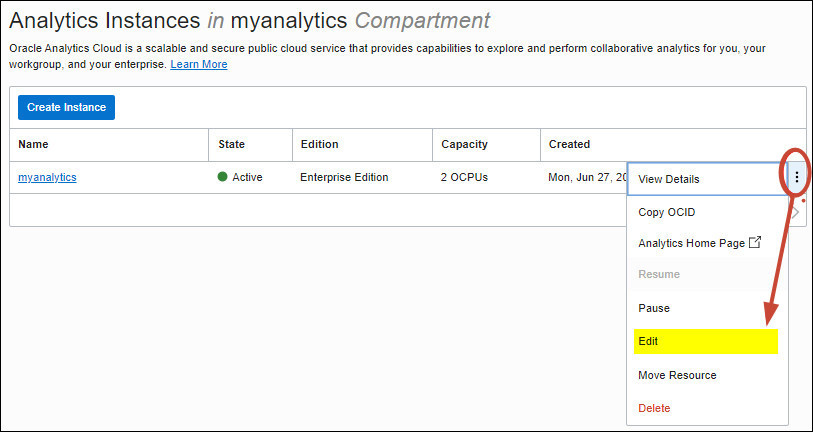Open the myanalytics instance link
This screenshot has width=813, height=432.
(x=47, y=178)
